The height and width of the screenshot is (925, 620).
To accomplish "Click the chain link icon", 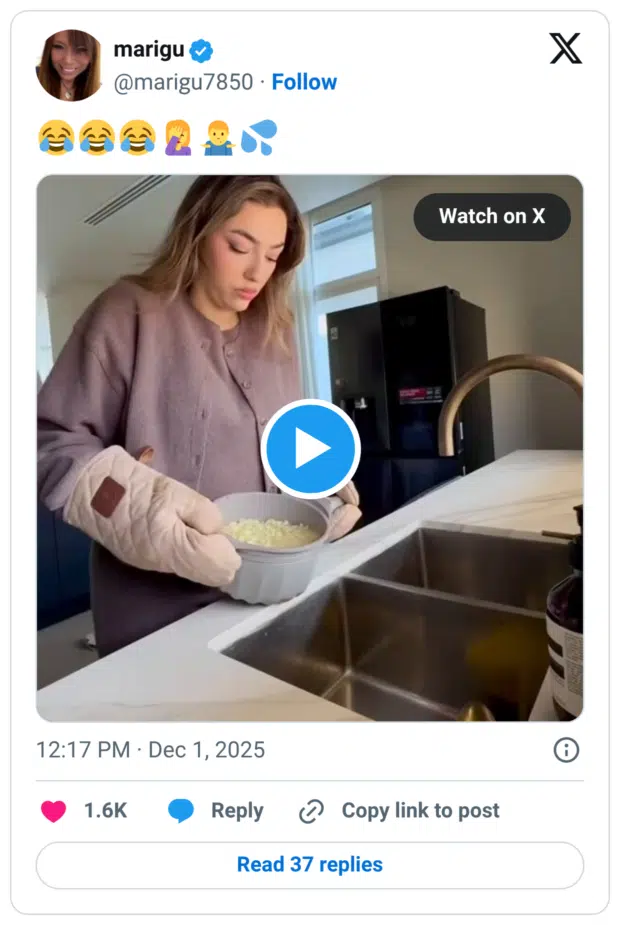I will click(x=311, y=811).
